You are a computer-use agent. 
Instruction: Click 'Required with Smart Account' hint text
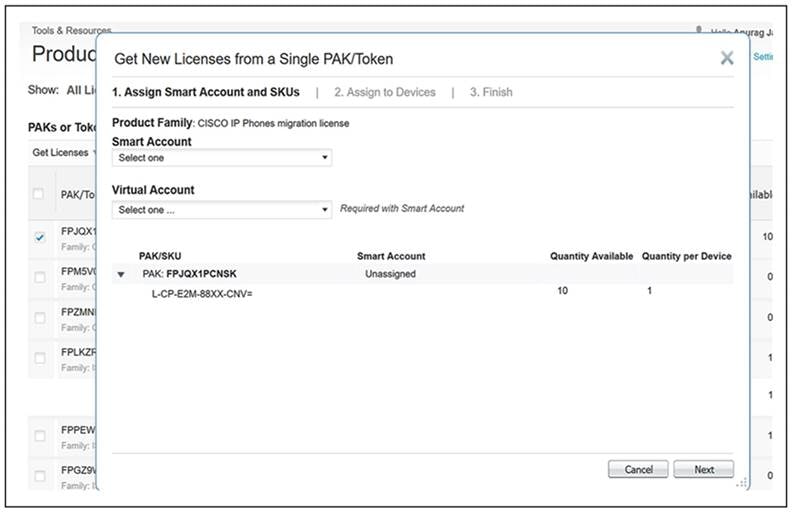[402, 208]
